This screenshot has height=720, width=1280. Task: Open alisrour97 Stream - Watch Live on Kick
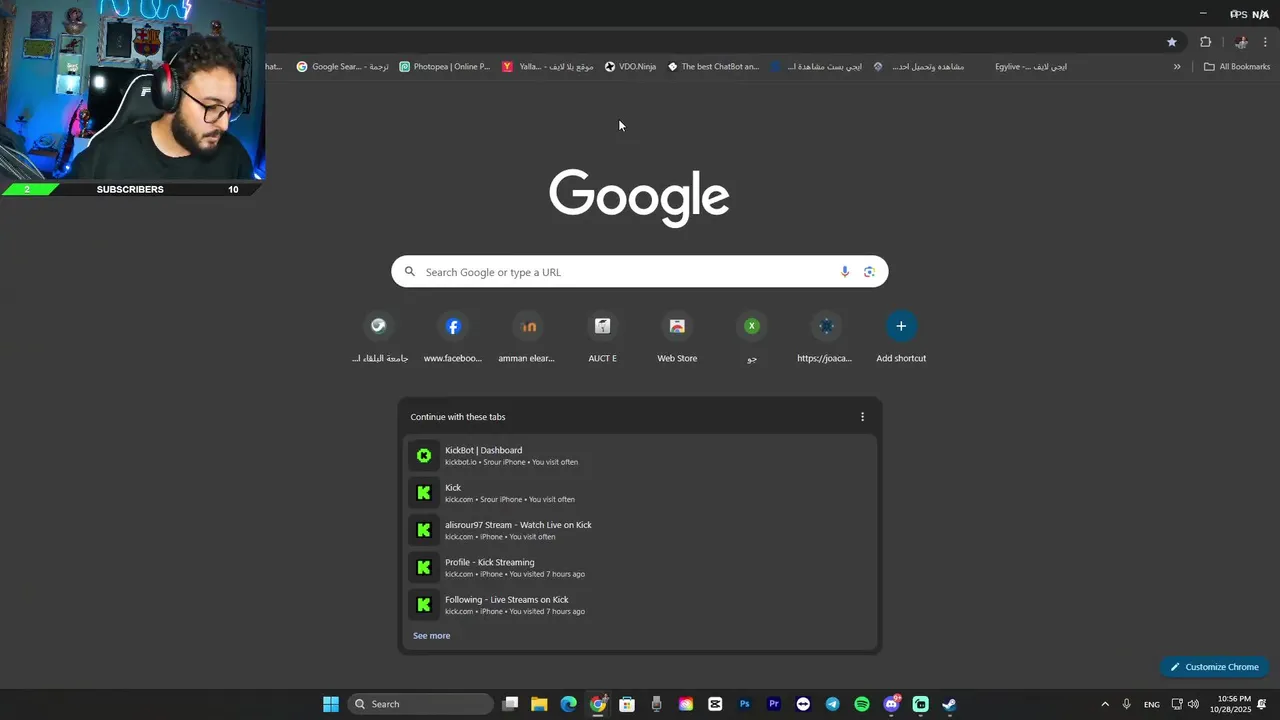click(x=640, y=530)
